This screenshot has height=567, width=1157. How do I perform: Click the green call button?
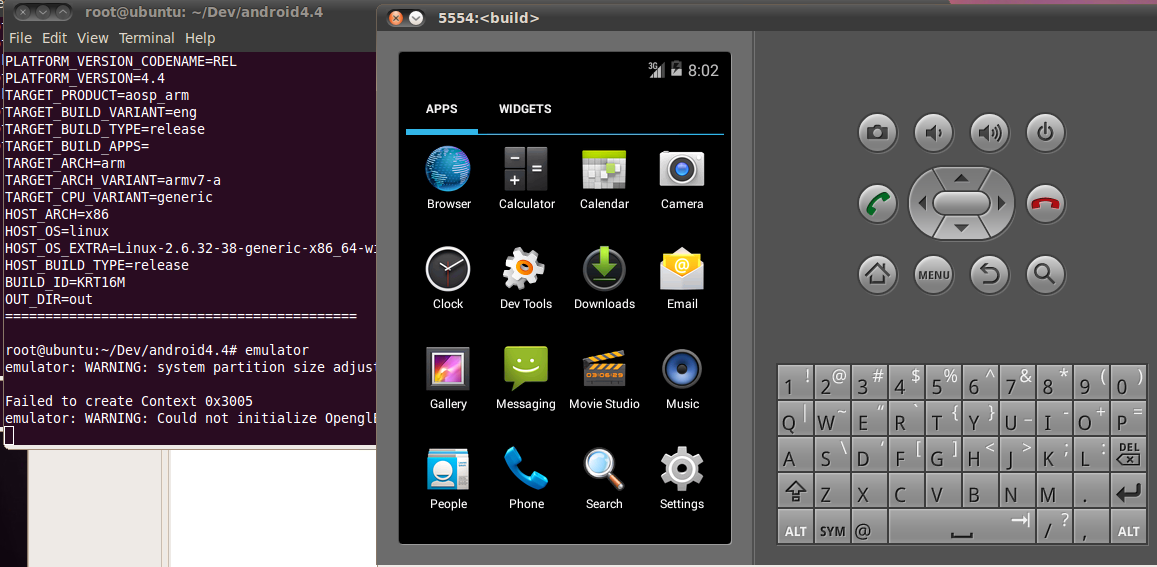tap(877, 204)
